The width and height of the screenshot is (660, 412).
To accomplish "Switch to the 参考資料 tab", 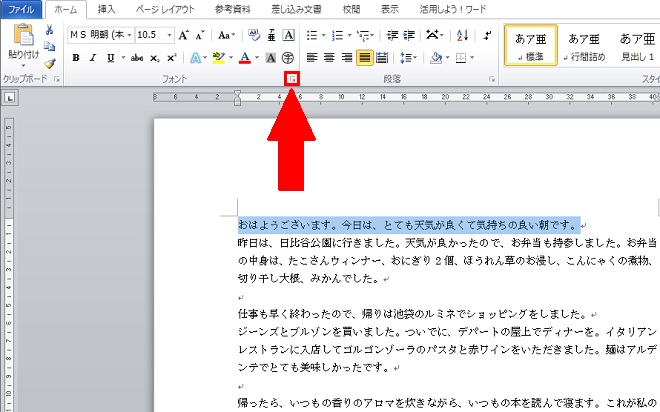I will (233, 9).
